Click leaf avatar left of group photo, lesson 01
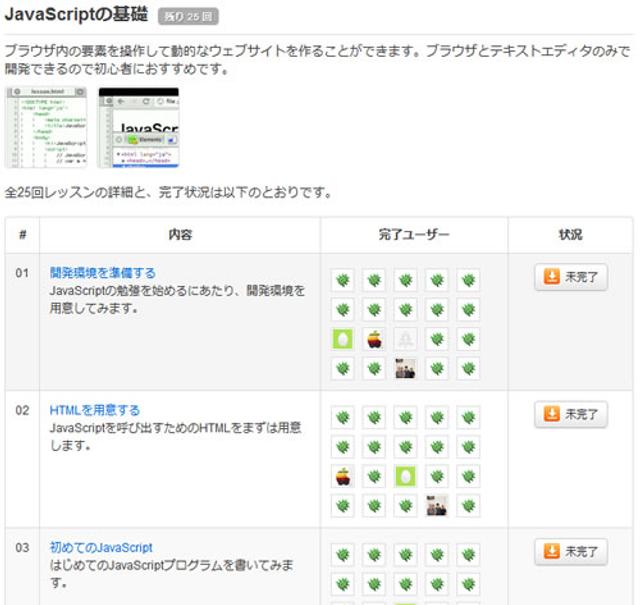640x605 pixels. point(374,368)
